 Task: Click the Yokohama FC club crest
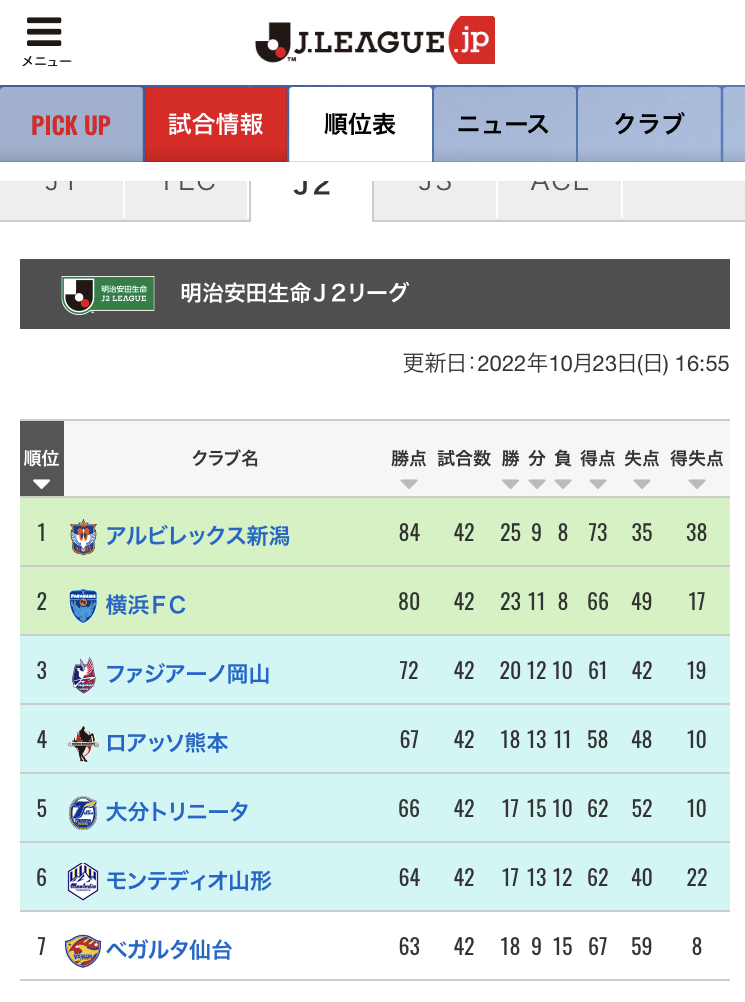[83, 605]
